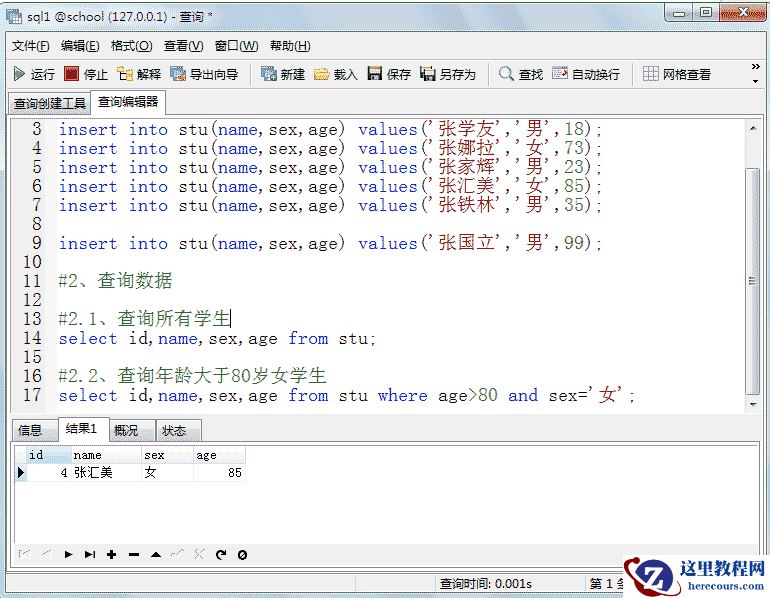Choose 另存为 to save as
This screenshot has width=770, height=598.
[448, 74]
